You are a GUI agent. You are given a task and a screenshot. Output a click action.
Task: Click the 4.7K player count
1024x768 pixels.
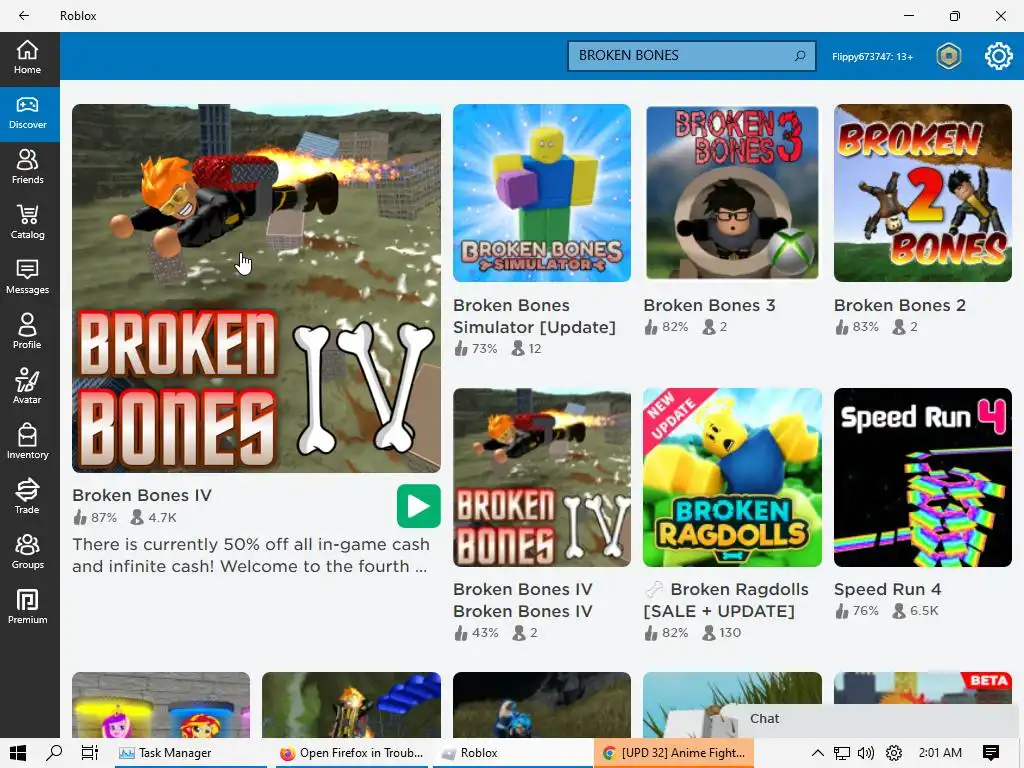click(154, 518)
